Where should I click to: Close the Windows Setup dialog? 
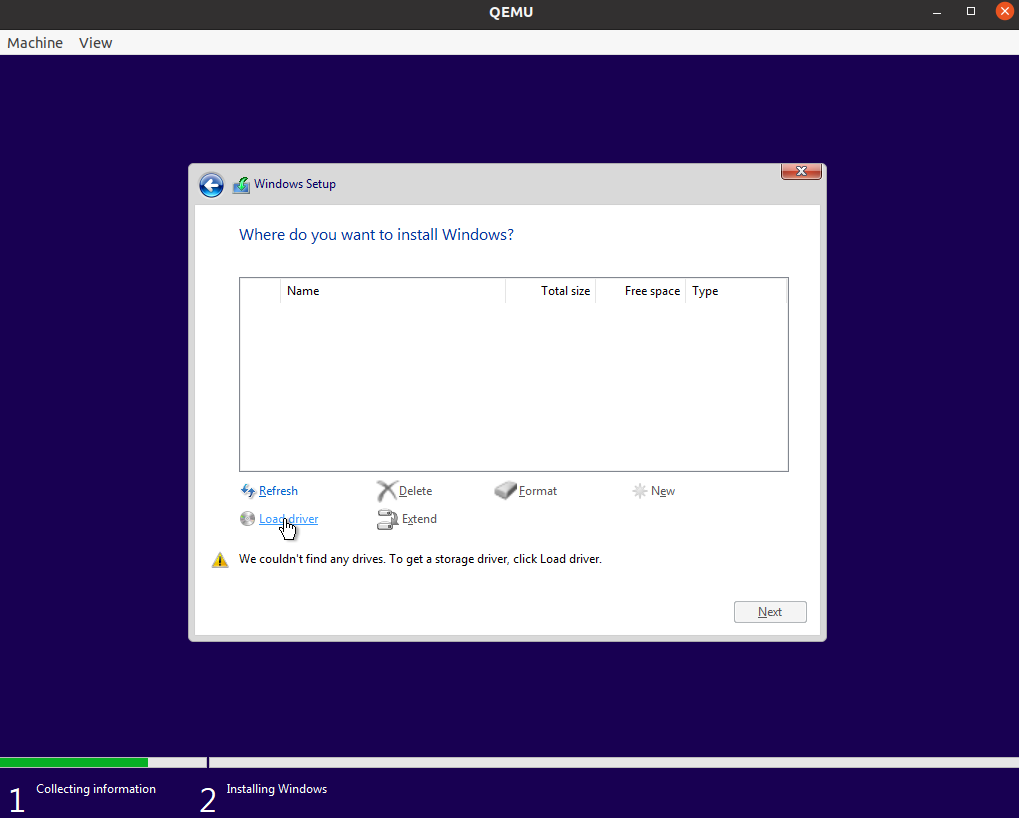click(801, 171)
